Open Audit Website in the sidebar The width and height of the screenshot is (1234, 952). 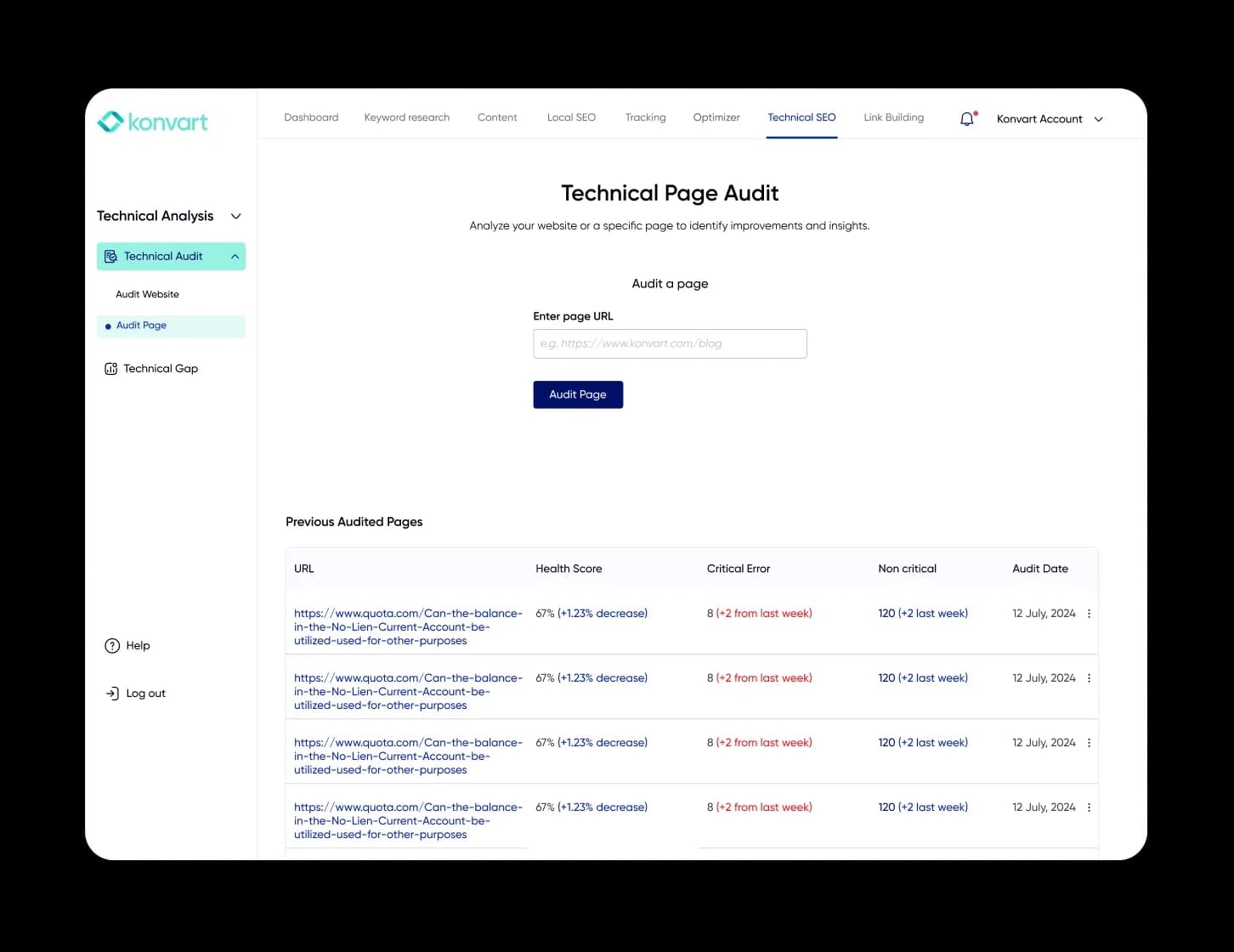coord(147,295)
